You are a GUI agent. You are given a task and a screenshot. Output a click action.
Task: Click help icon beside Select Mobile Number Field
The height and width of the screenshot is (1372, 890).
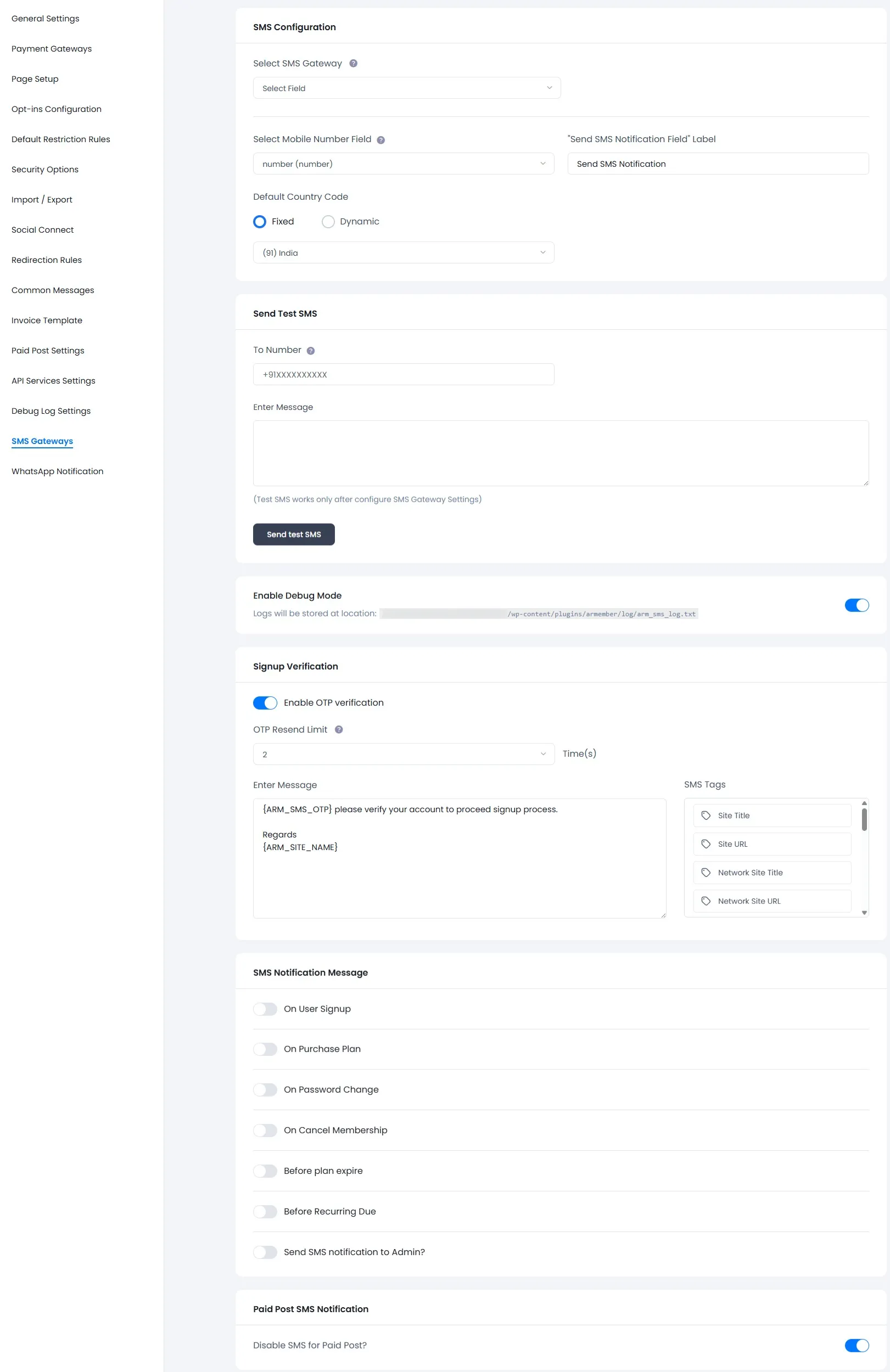(x=381, y=139)
